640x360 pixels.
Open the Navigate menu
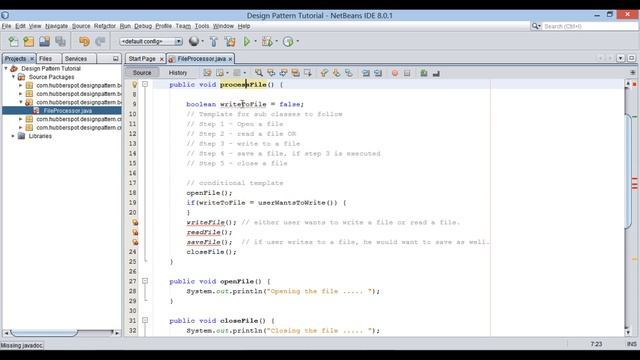[56, 26]
